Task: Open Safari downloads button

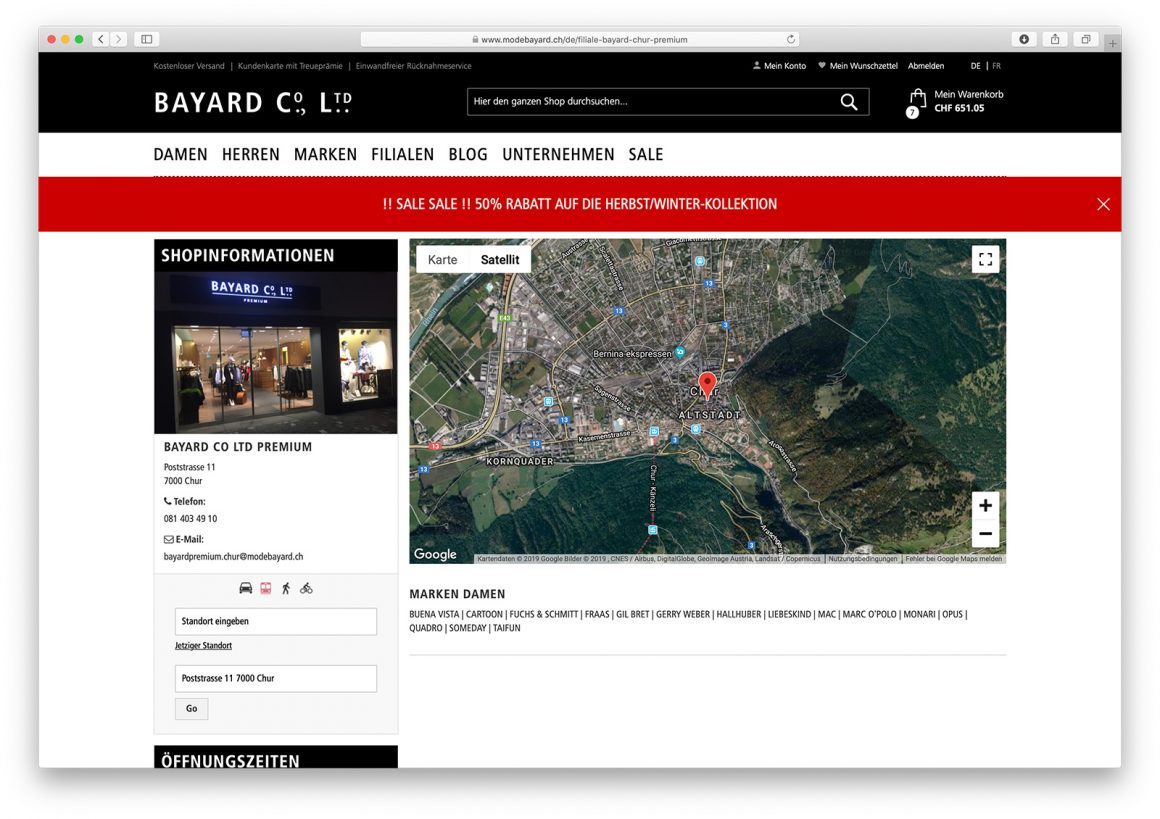Action: pyautogui.click(x=1024, y=39)
